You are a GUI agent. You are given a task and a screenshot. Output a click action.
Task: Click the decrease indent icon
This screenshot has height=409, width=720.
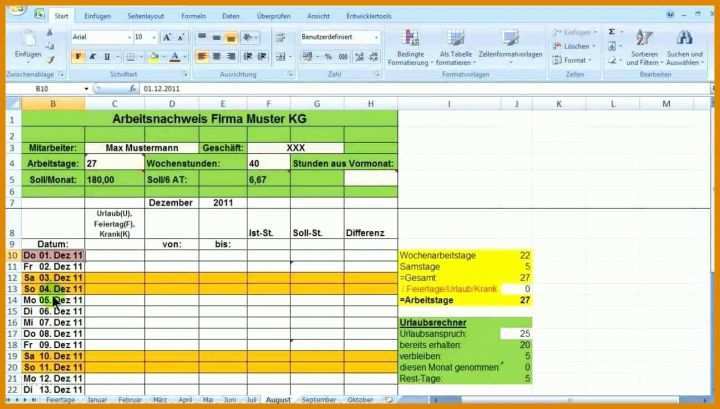tap(248, 56)
